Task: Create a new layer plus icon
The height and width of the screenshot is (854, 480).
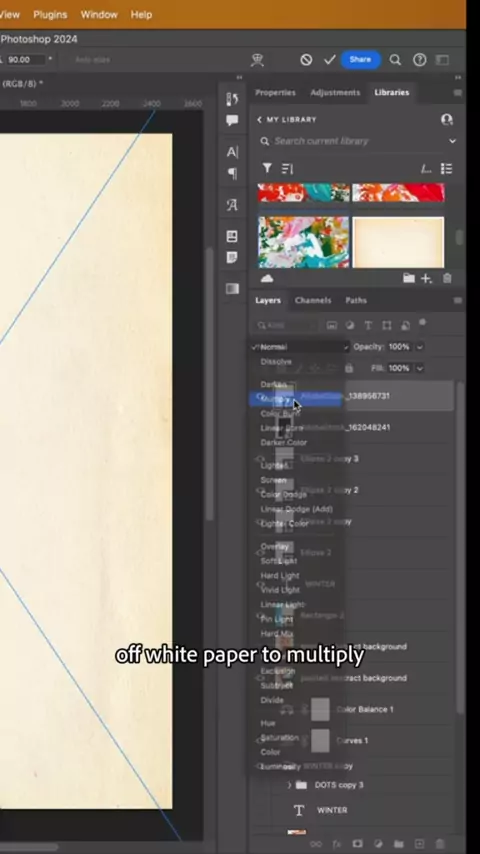Action: 420,844
